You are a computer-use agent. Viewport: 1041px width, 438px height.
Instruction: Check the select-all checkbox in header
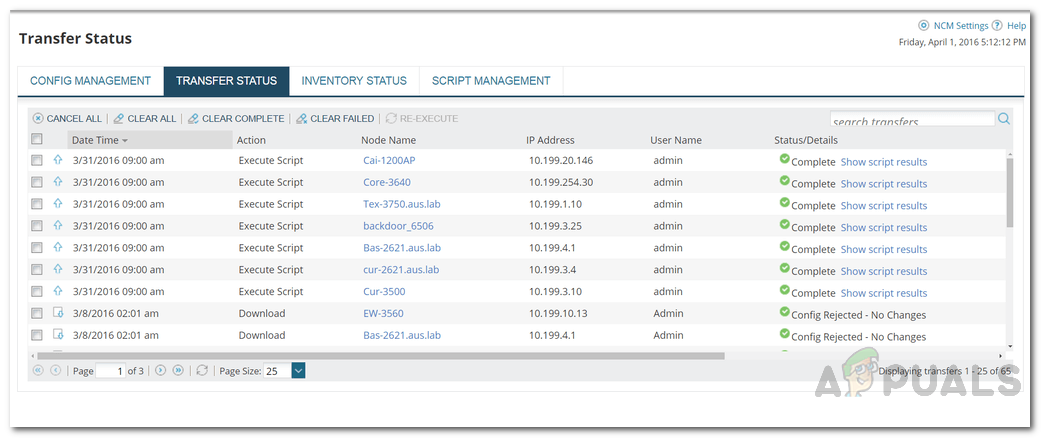point(37,140)
